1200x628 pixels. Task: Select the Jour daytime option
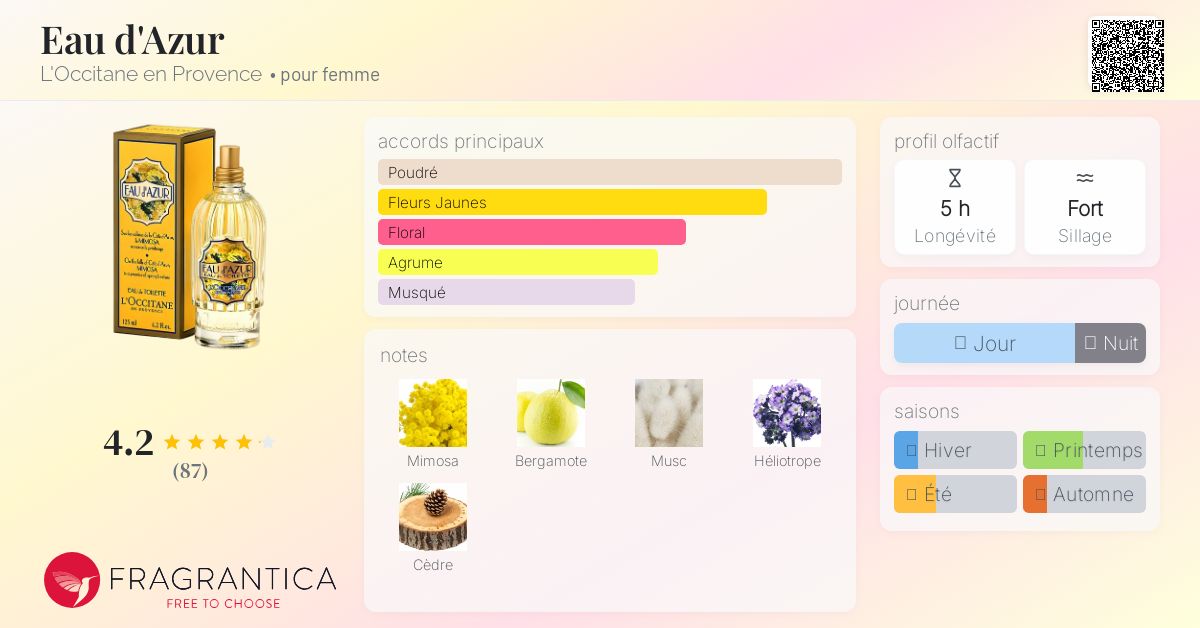[984, 343]
